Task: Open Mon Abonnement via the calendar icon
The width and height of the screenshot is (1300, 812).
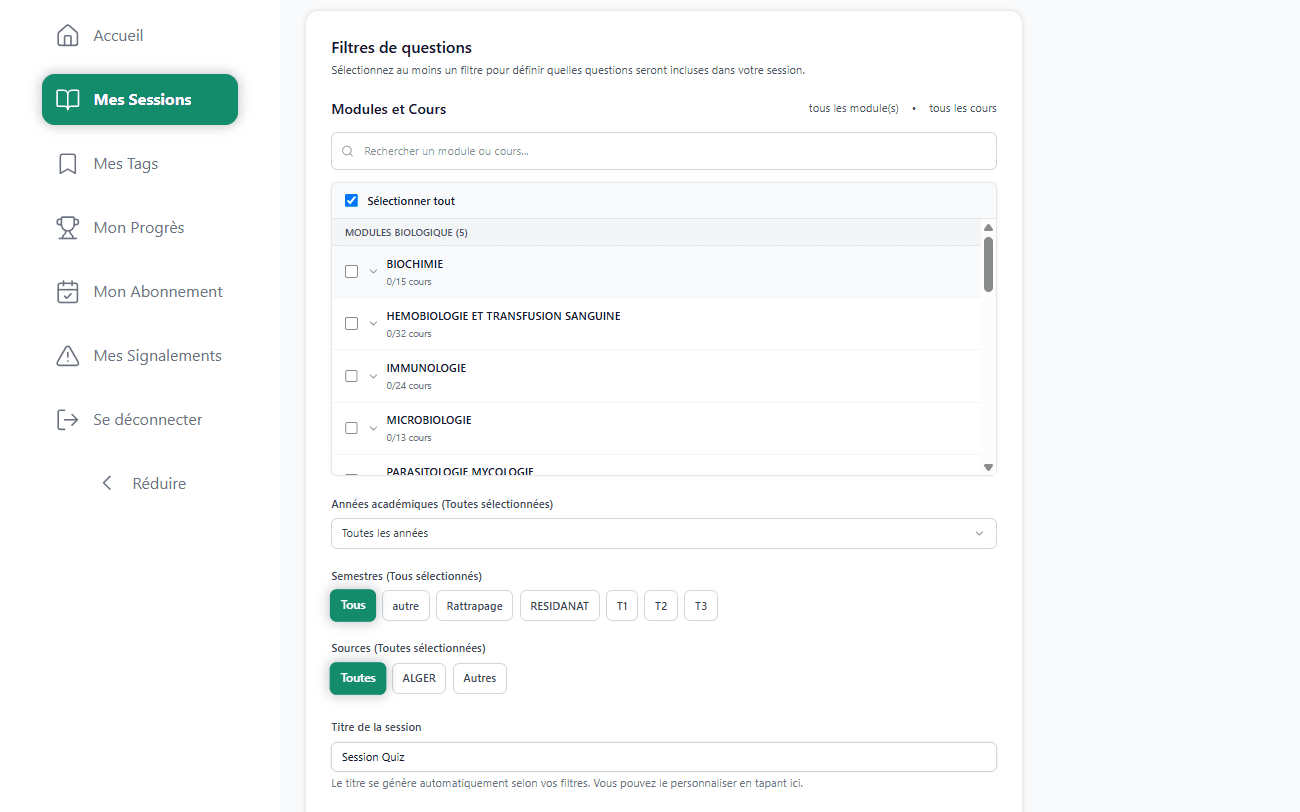Action: [67, 291]
